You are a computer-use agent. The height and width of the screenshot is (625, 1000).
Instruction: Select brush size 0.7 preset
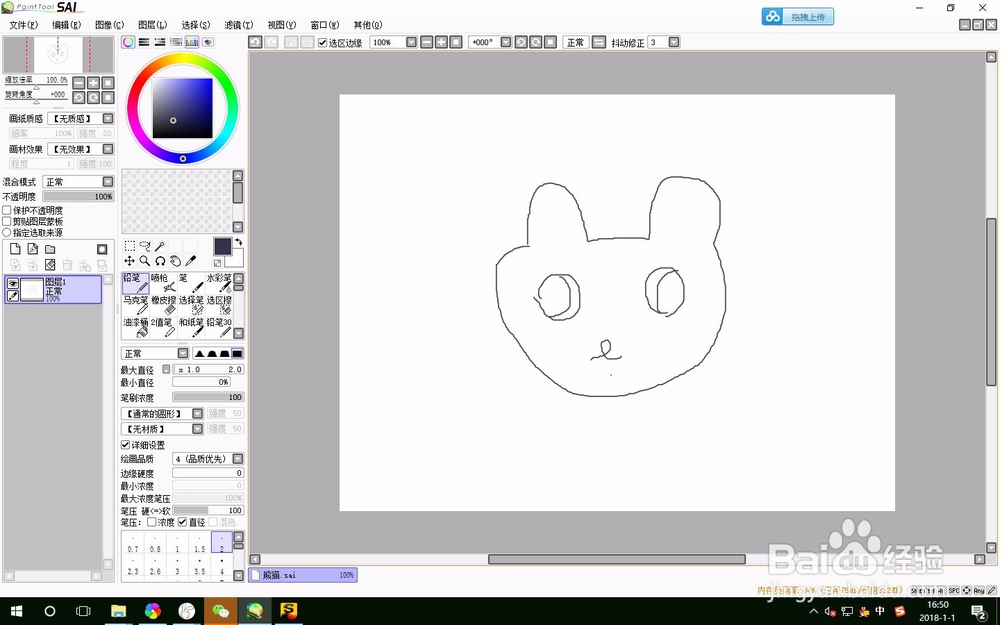click(133, 543)
